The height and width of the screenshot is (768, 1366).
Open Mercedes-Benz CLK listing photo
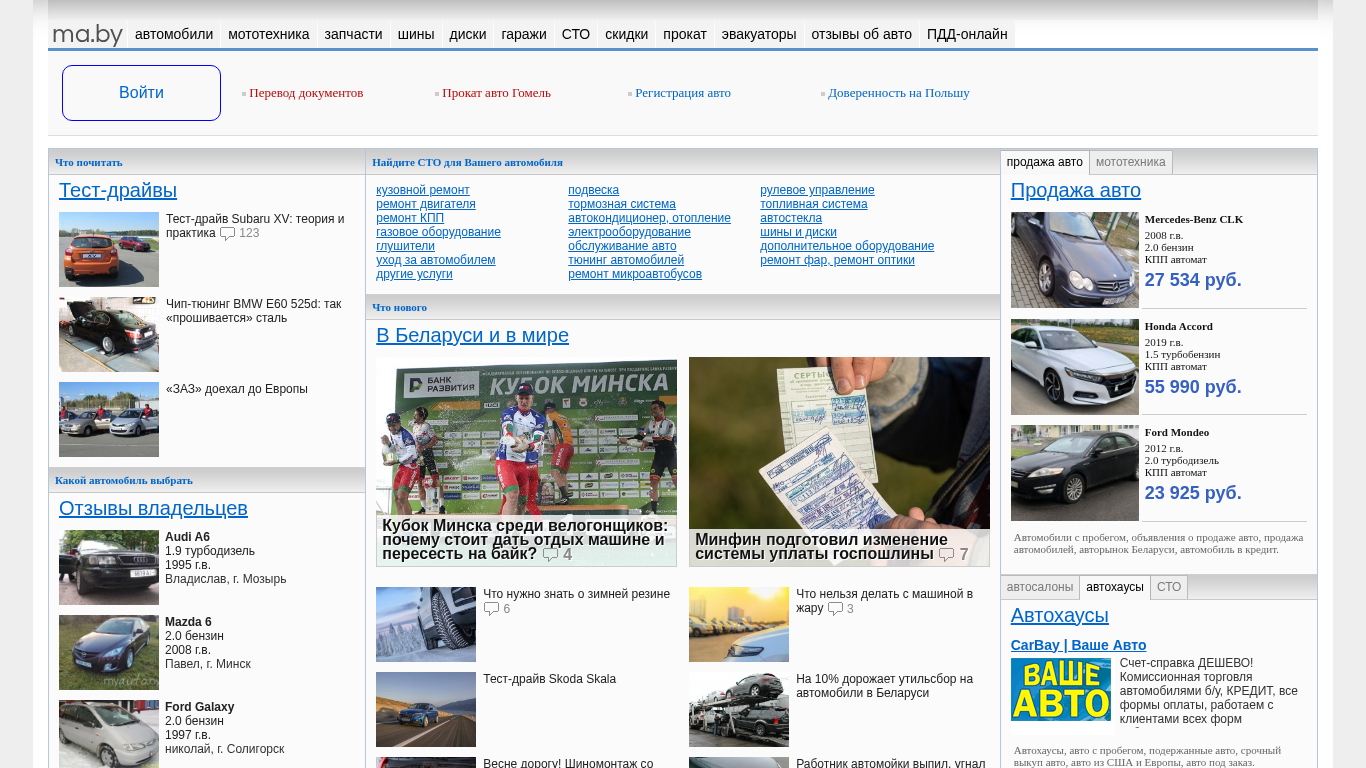[x=1075, y=260]
